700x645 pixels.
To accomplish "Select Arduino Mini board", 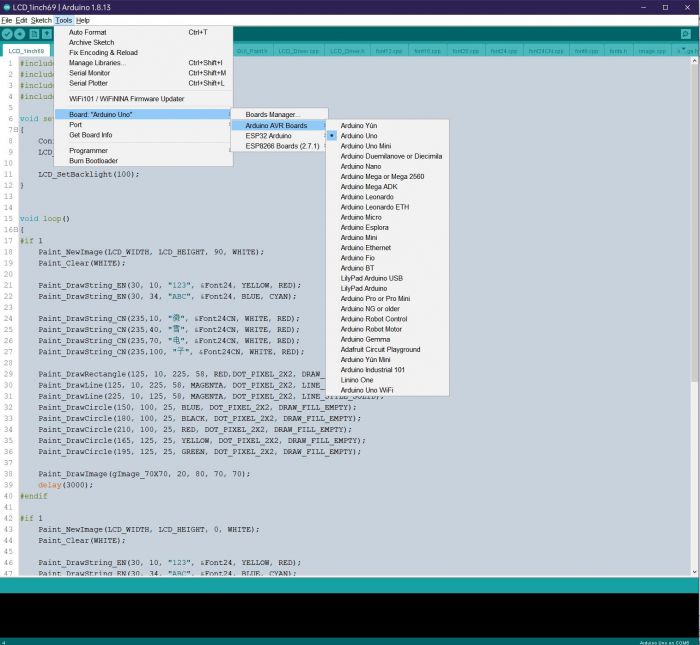I will [x=388, y=237].
